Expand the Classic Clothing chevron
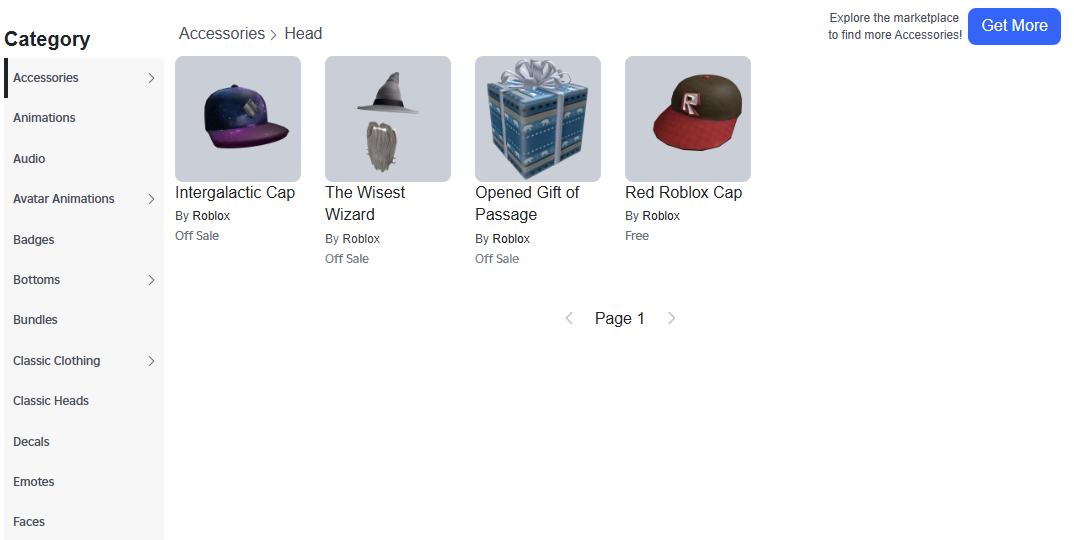Image resolution: width=1074 pixels, height=540 pixels. (151, 361)
